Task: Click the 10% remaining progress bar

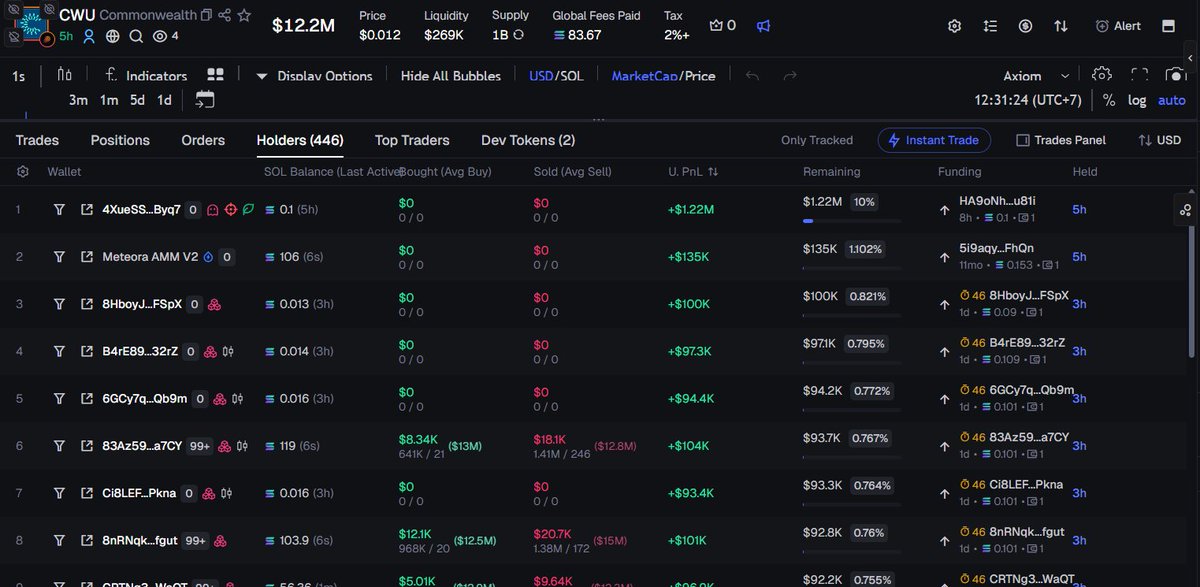Action: 852,220
